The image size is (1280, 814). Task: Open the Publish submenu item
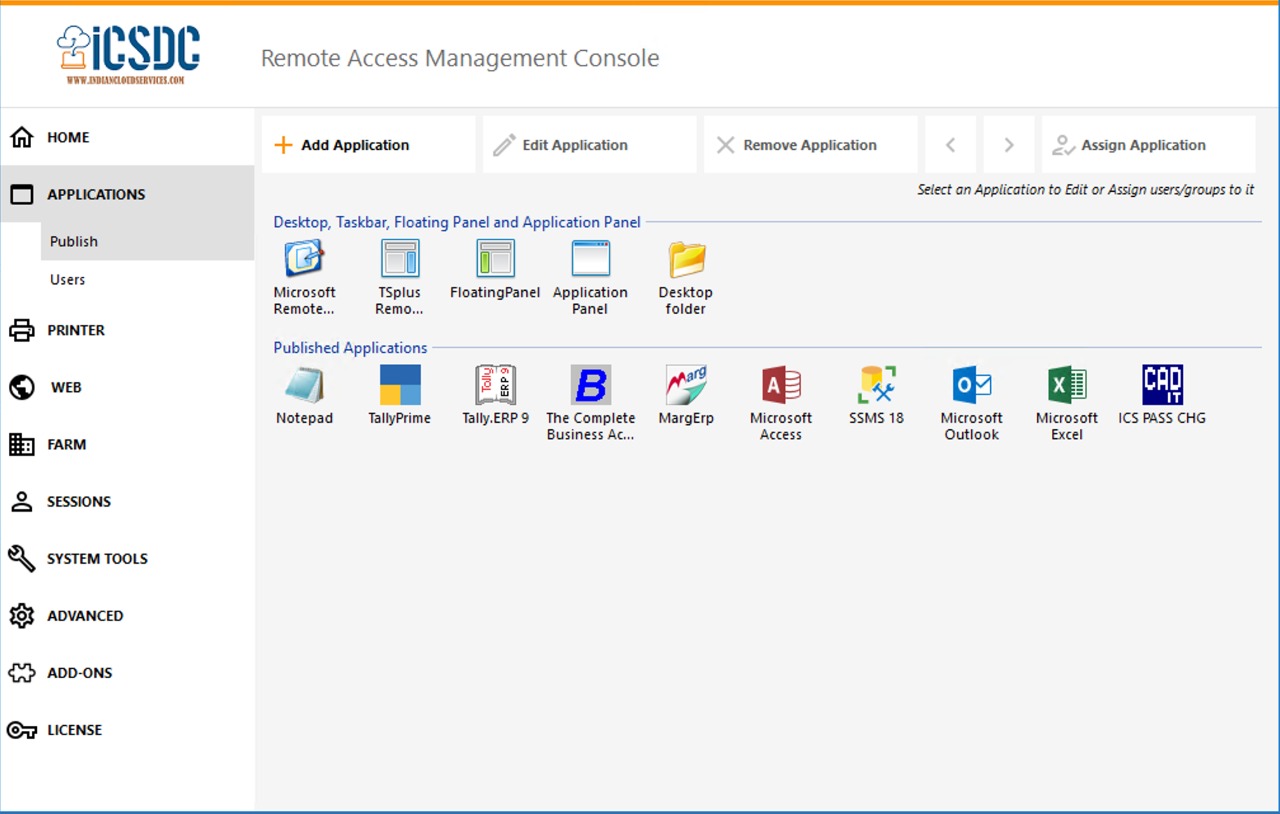[74, 241]
